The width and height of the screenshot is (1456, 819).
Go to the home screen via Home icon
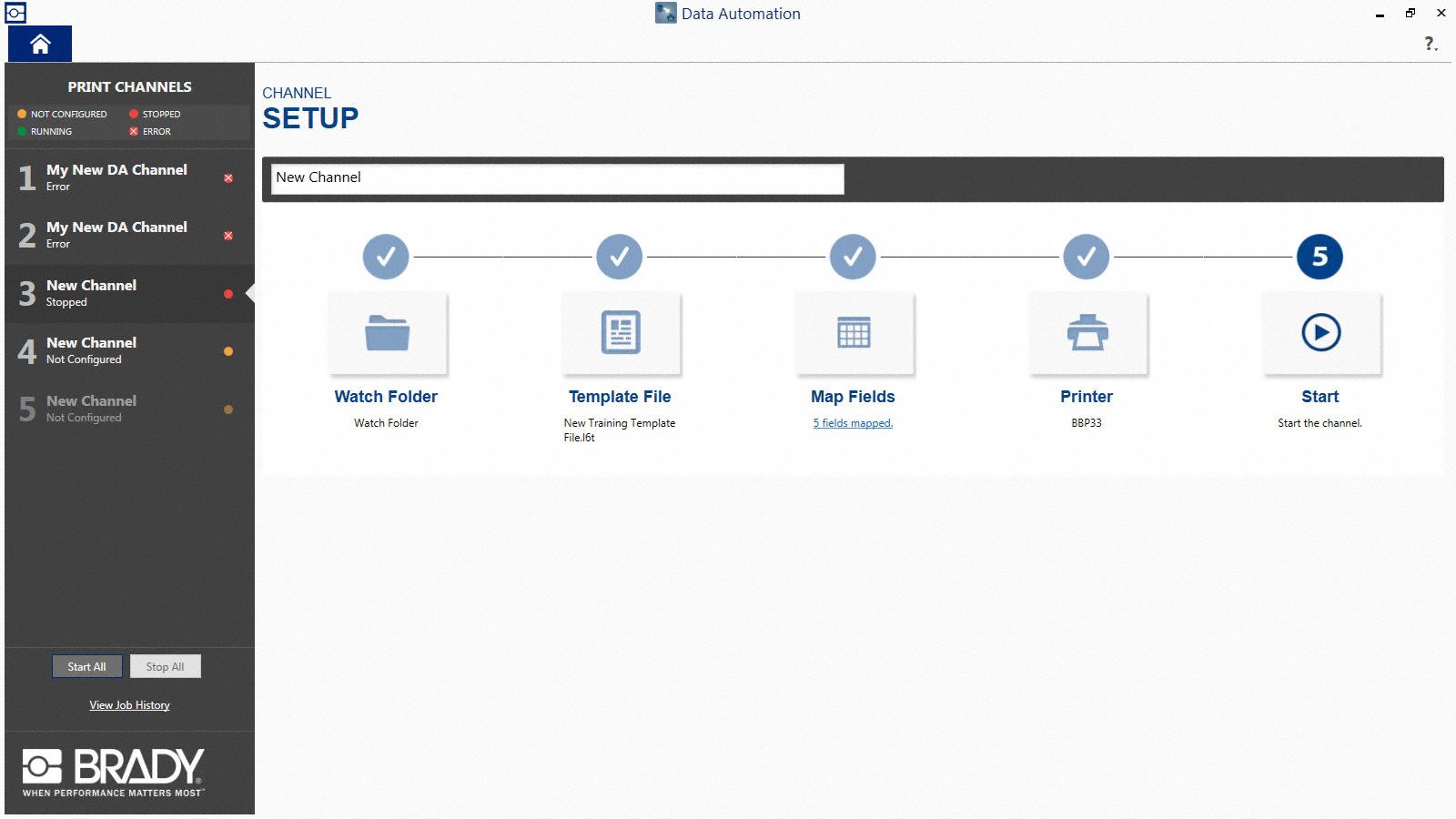[x=39, y=44]
